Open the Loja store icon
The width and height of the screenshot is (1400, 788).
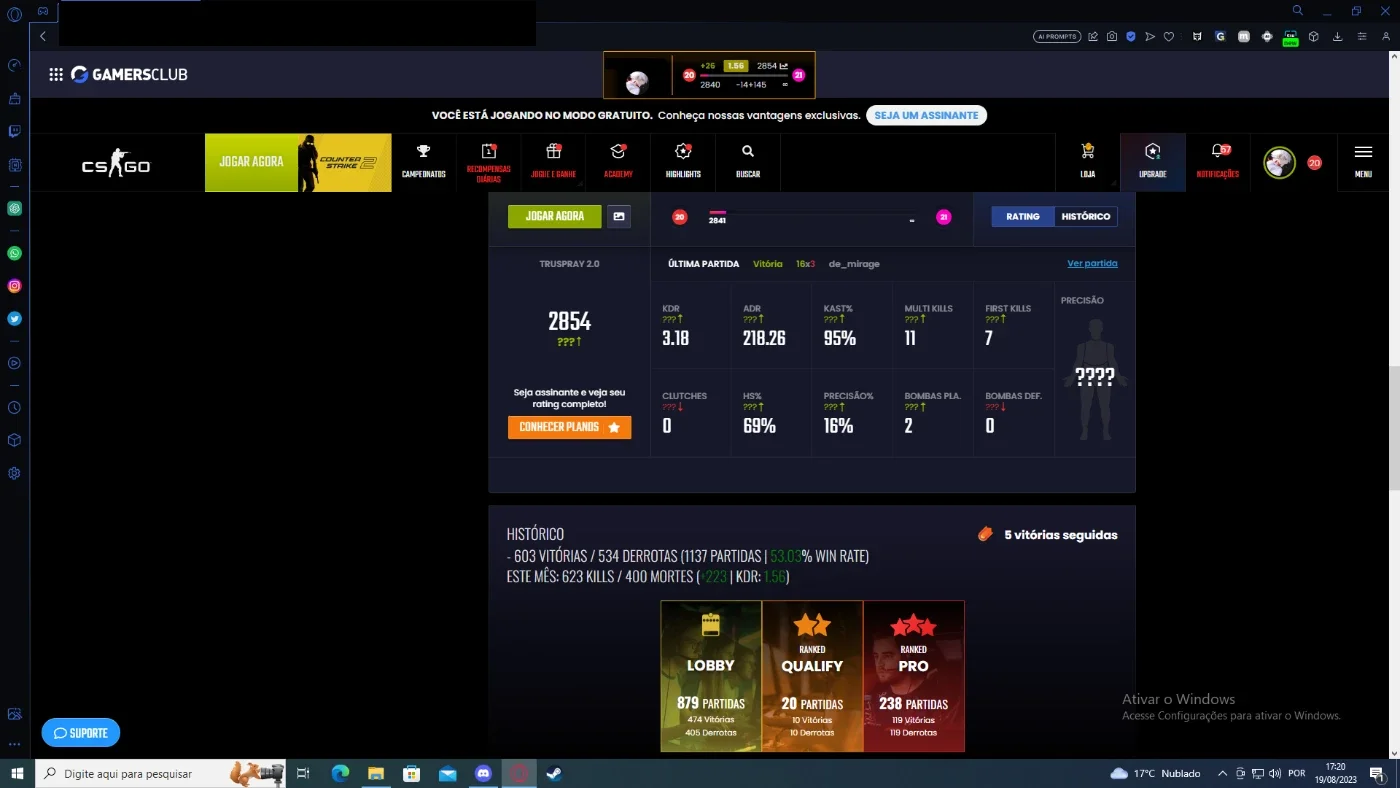[x=1088, y=162]
